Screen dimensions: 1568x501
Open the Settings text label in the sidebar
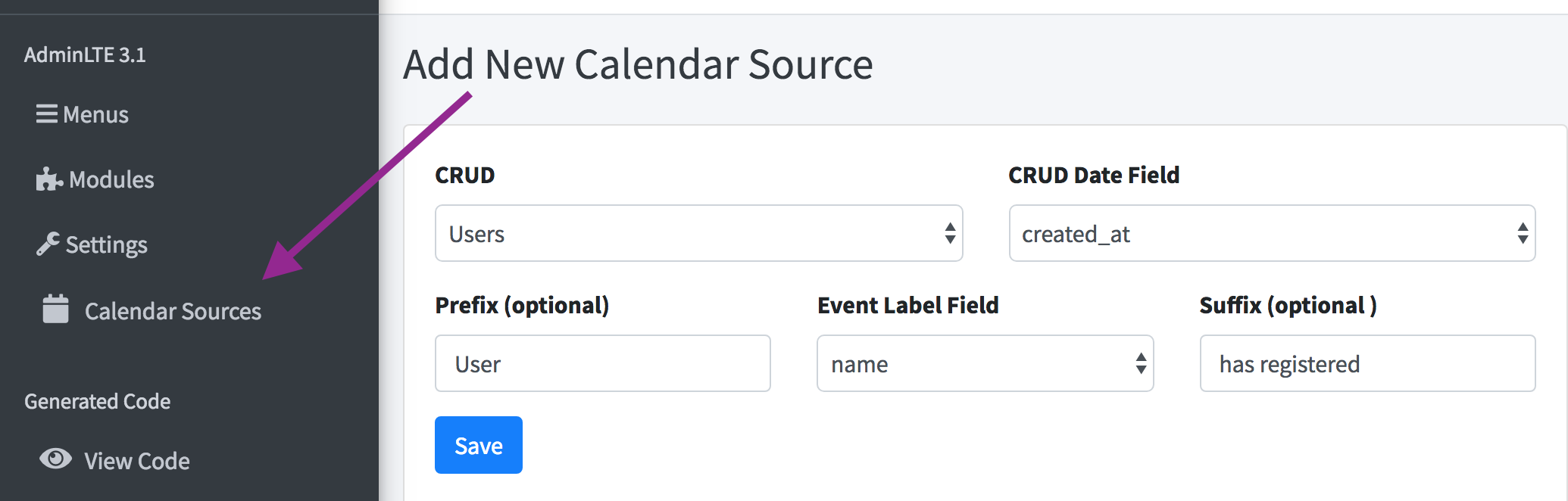[107, 245]
